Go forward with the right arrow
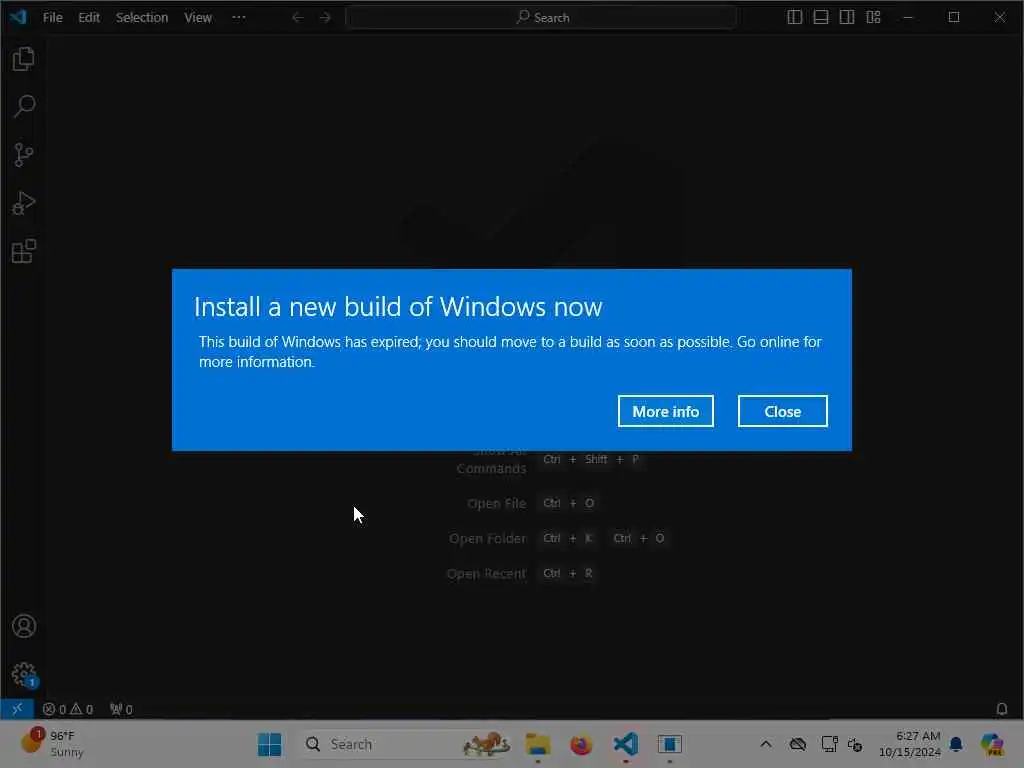Screen dimensions: 1024x768 [325, 18]
